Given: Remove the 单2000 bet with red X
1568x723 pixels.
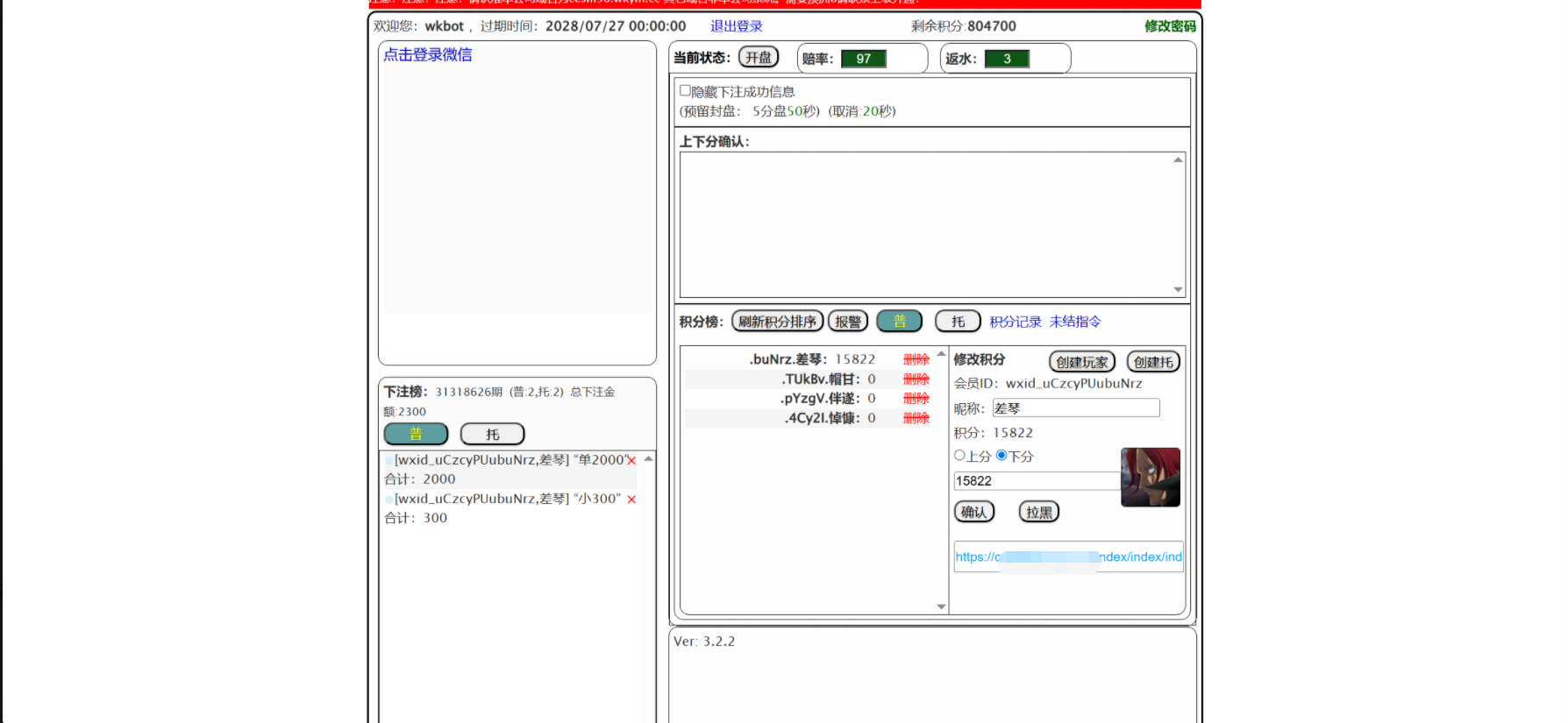Looking at the screenshot, I should [x=631, y=461].
